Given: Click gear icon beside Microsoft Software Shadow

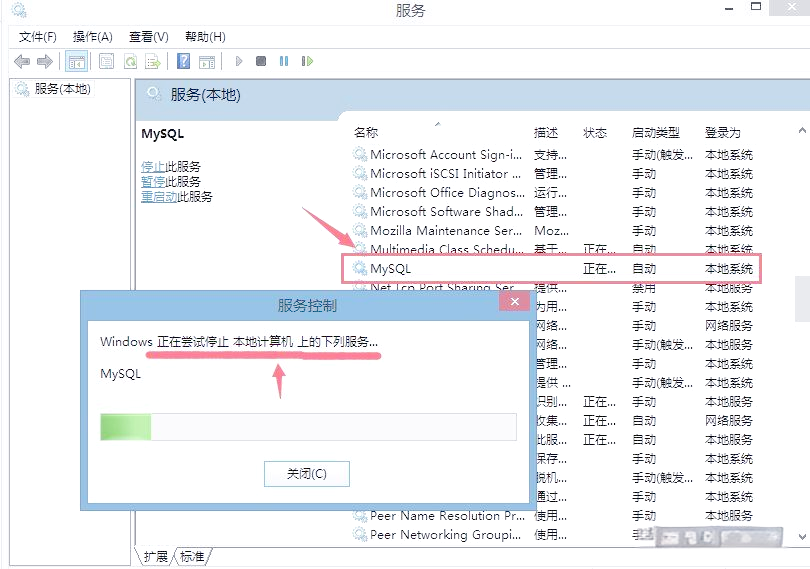Looking at the screenshot, I should [x=360, y=211].
